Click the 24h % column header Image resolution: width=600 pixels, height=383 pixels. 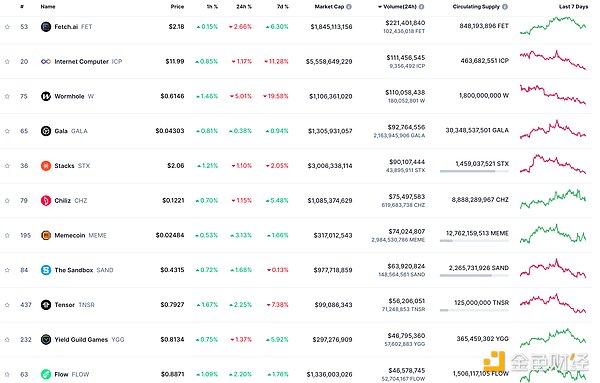point(244,7)
